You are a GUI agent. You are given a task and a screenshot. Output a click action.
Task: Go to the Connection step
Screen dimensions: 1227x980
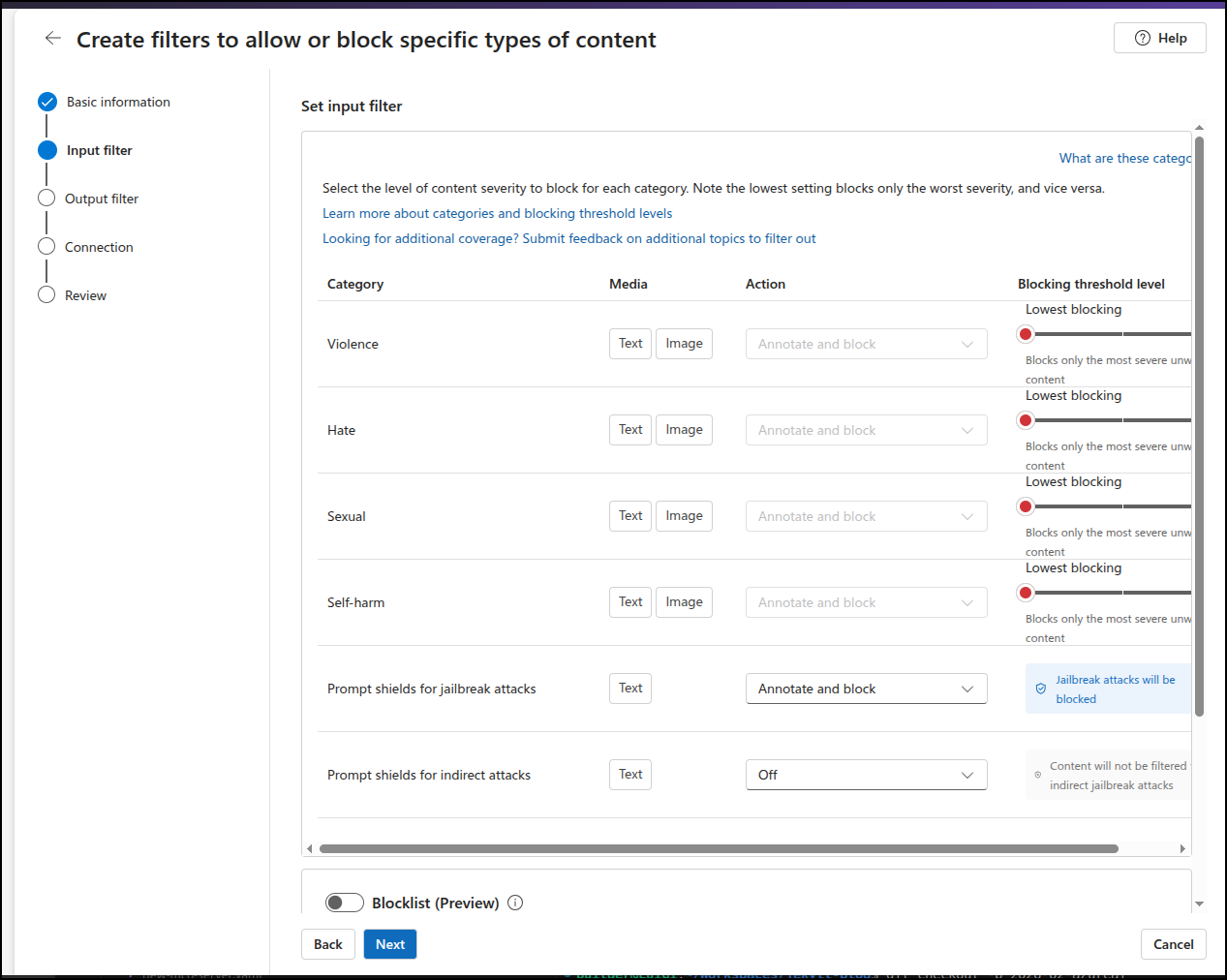(x=99, y=247)
